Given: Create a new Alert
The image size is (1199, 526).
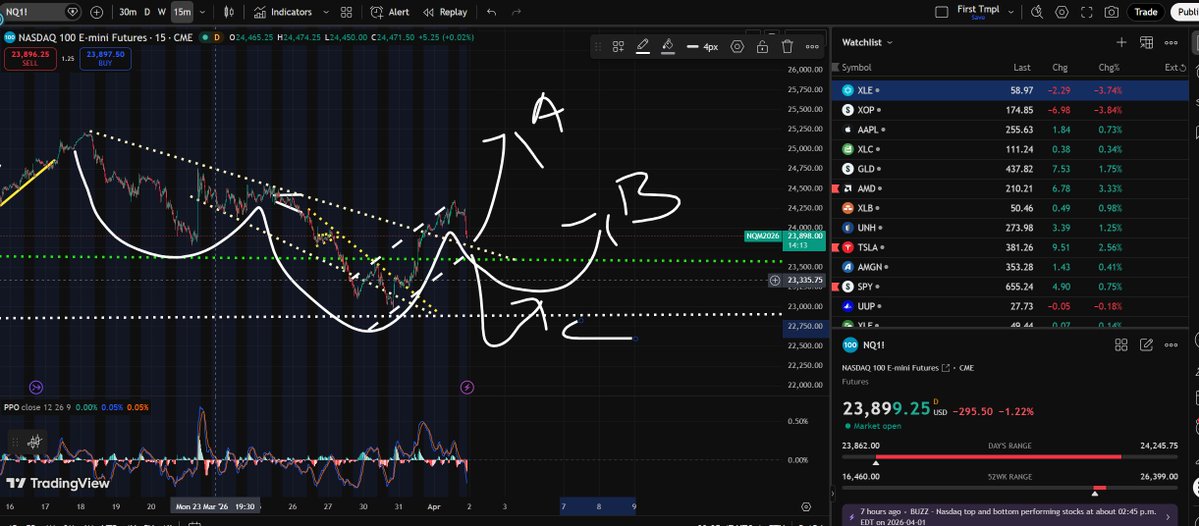Looking at the screenshot, I should coord(390,12).
